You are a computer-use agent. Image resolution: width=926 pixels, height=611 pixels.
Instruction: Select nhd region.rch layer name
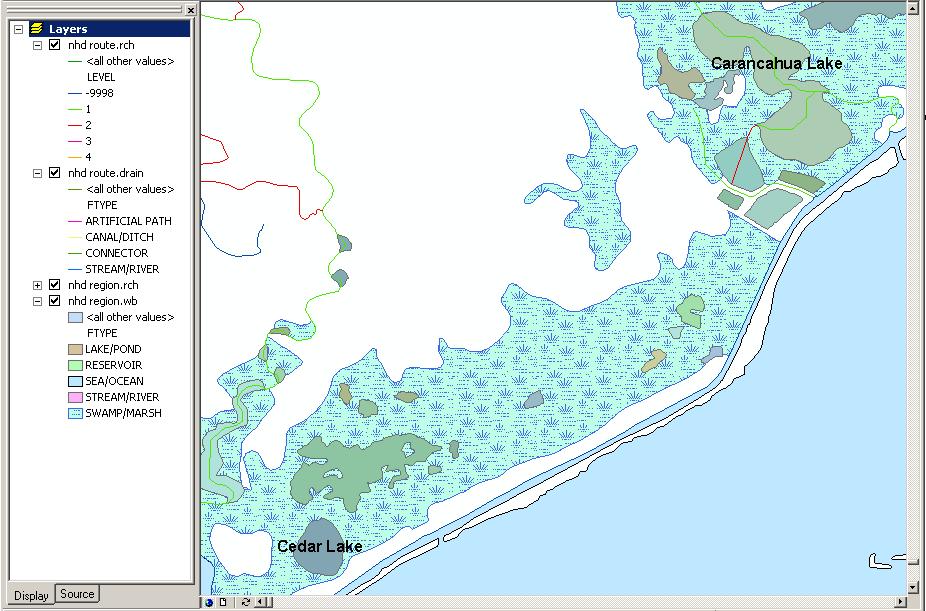coord(103,285)
